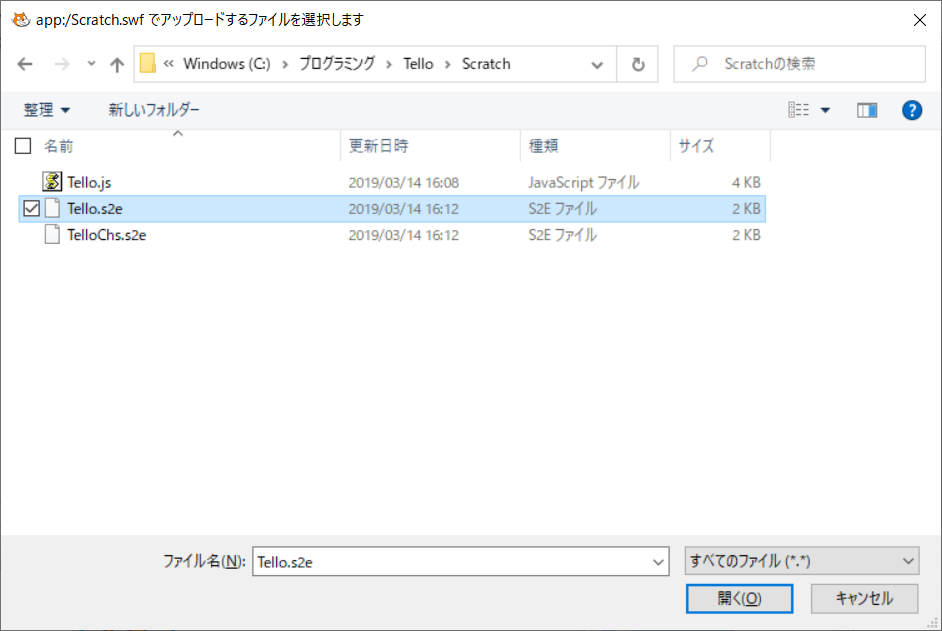Screen dimensions: 942x631
Task: Select the Tello.s2e file name
Action: pos(95,209)
